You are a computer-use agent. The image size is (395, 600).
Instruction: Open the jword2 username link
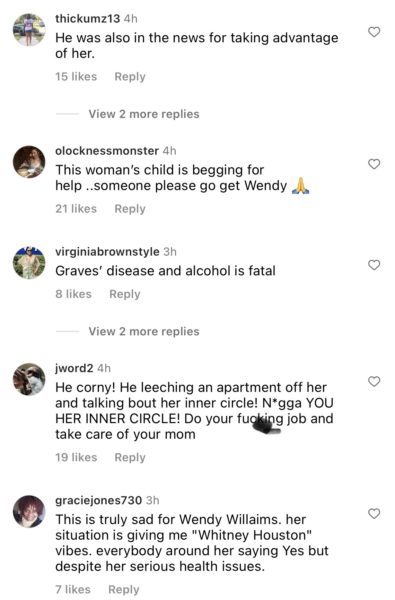[x=74, y=368]
